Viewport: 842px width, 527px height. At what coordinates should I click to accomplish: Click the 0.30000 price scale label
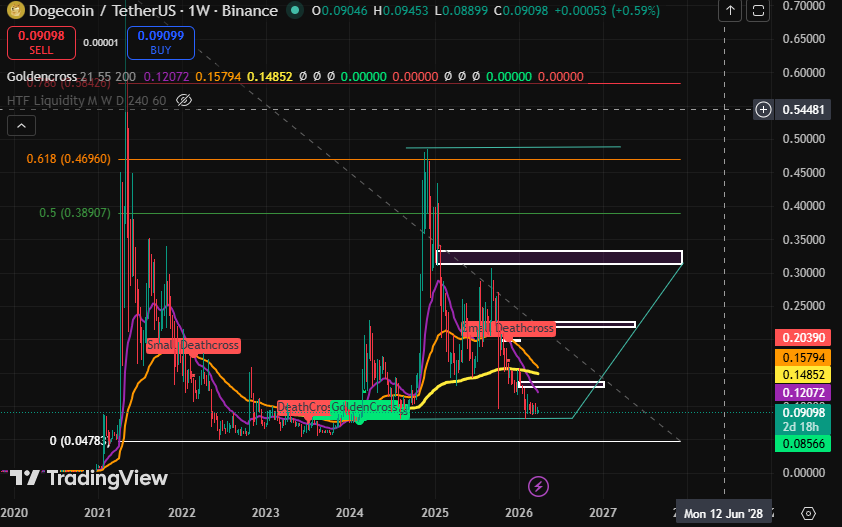tap(803, 273)
